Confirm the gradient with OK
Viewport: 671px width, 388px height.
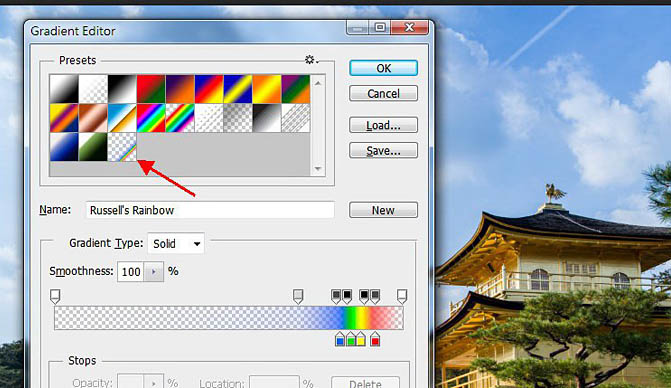[x=383, y=68]
